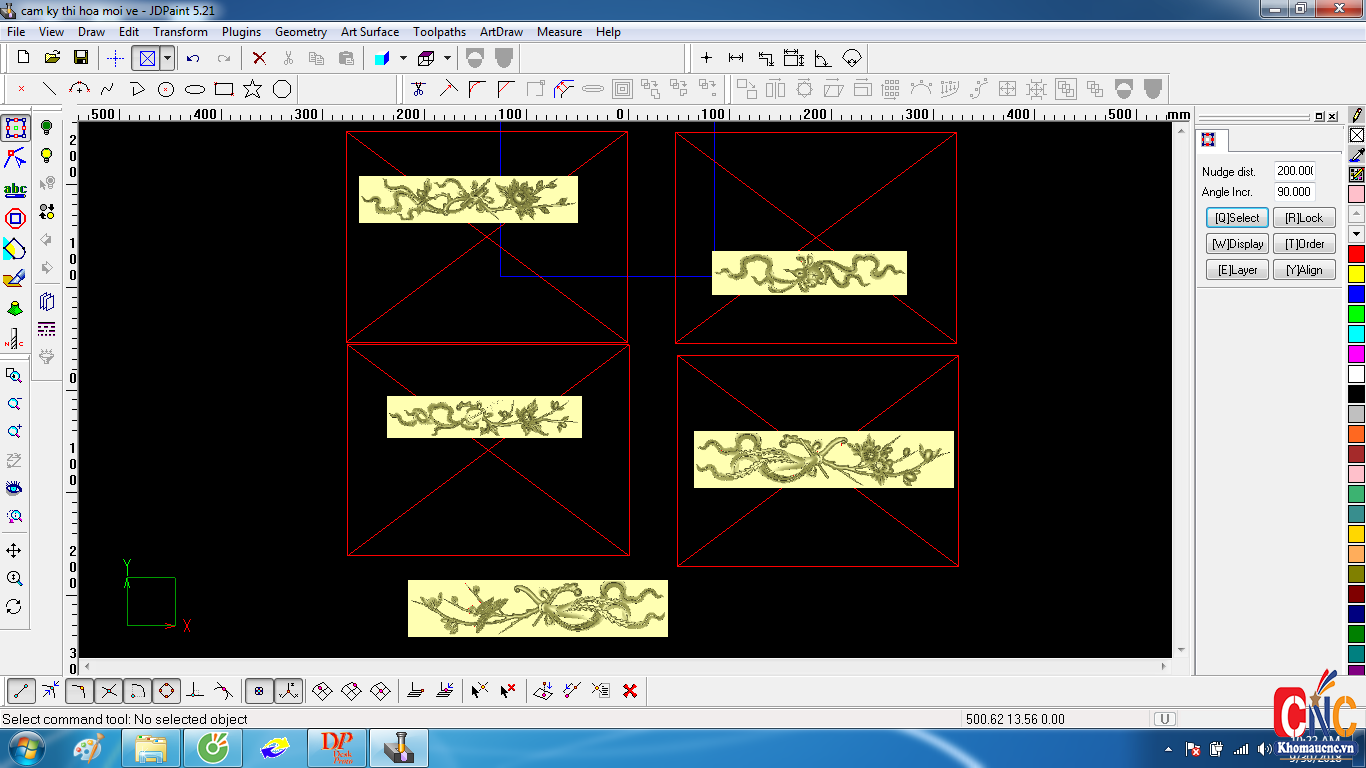Image resolution: width=1366 pixels, height=768 pixels.
Task: Open the Toolpaths menu
Action: [439, 32]
